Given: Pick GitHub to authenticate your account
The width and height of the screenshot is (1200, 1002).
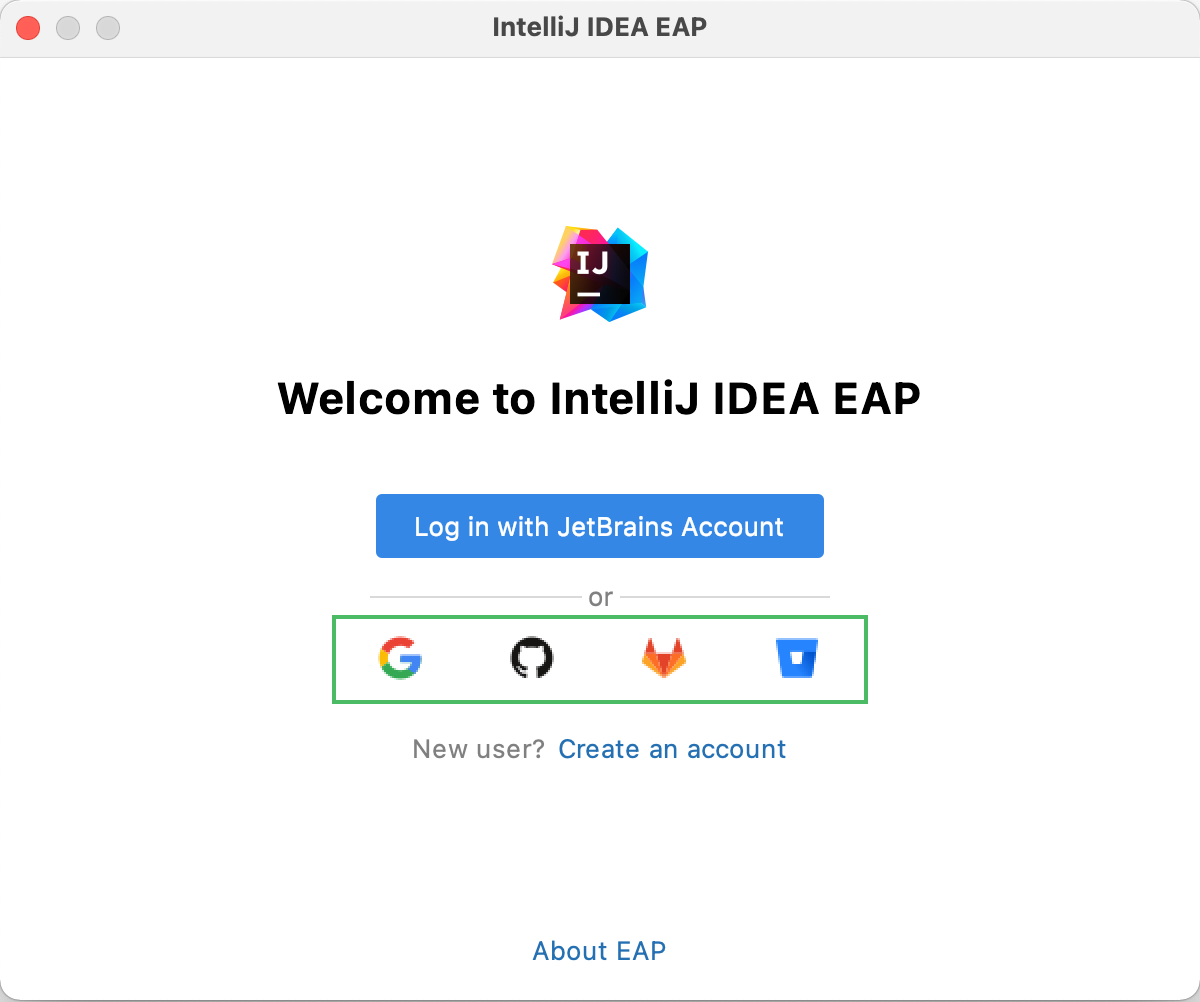Looking at the screenshot, I should click(532, 658).
